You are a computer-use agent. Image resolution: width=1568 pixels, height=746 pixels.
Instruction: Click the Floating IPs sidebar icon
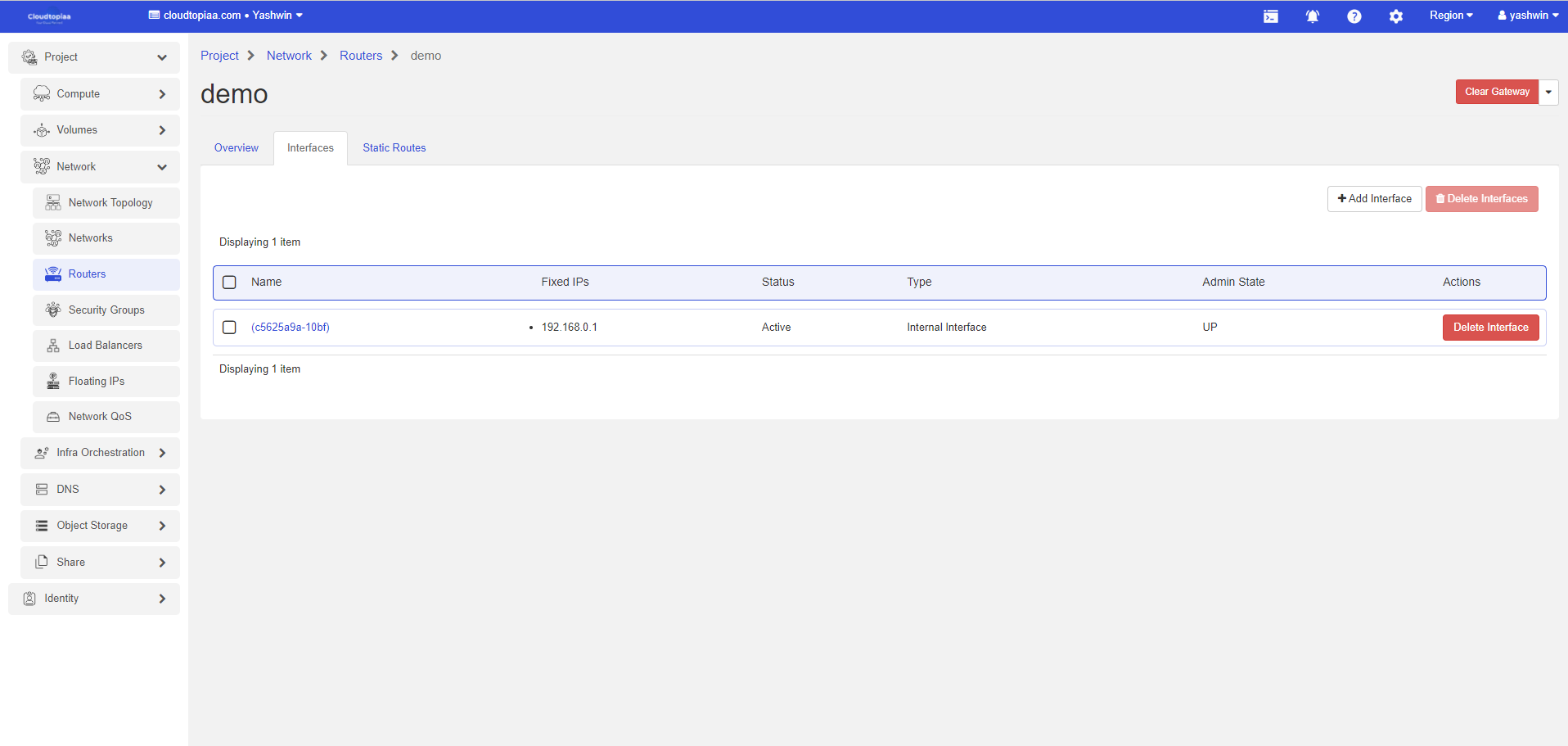coord(53,382)
